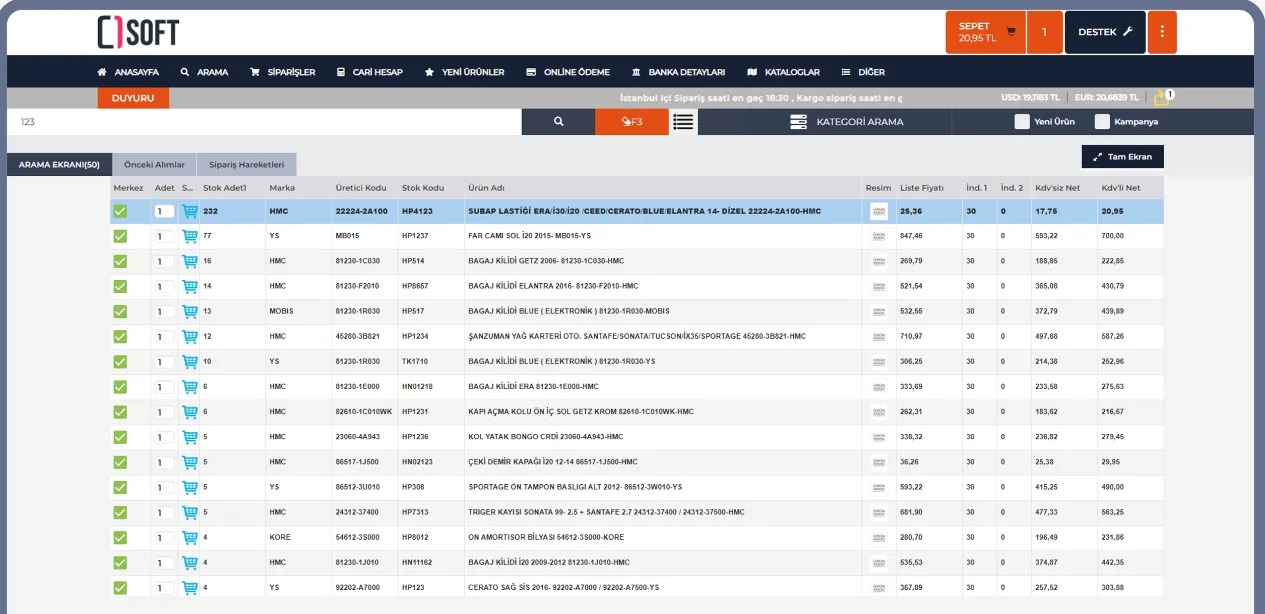1265x614 pixels.
Task: Toggle Merkez checkbox on SUBAP LASTİĞİ row
Action: click(120, 211)
